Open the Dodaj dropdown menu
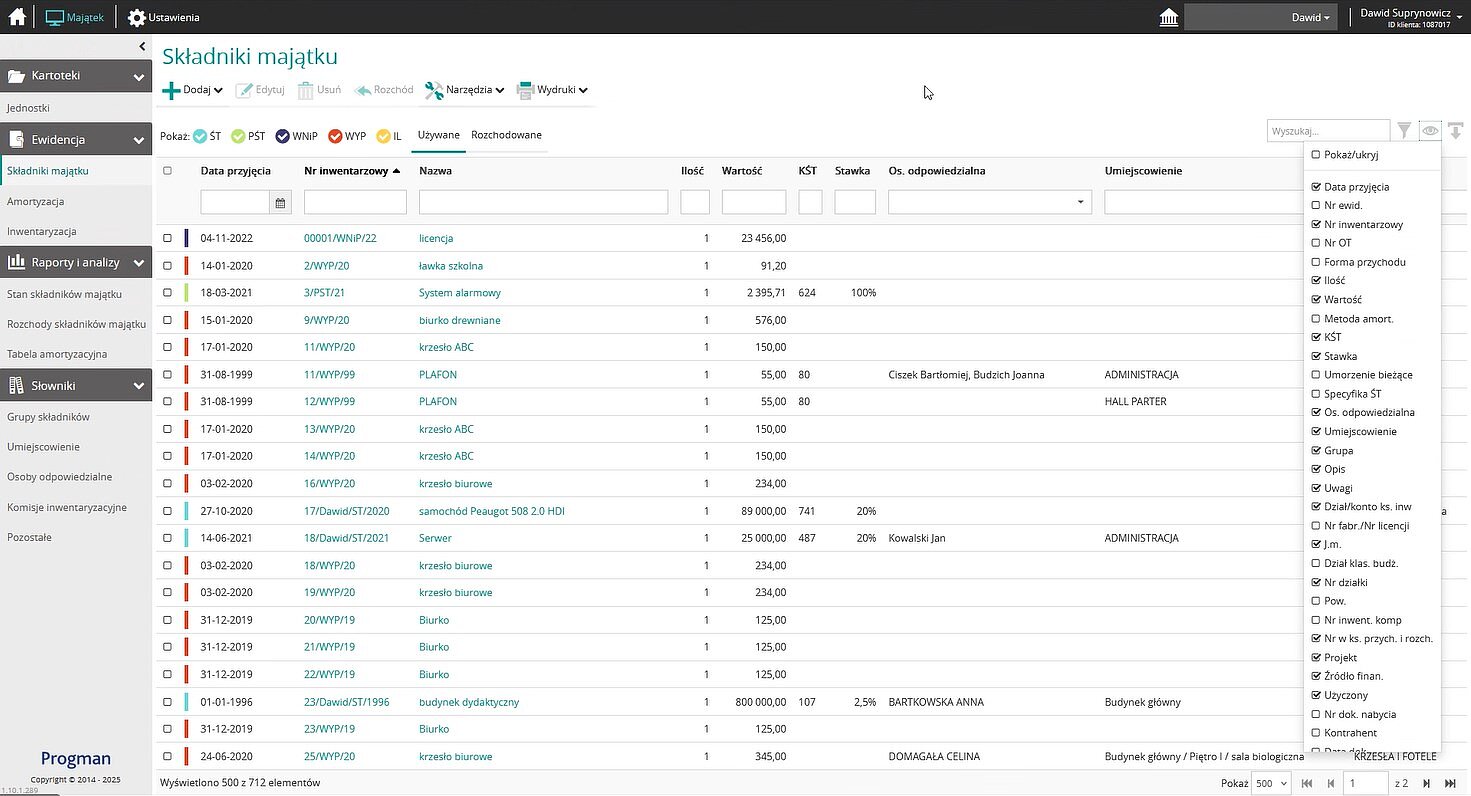This screenshot has width=1471, height=796. pos(193,90)
